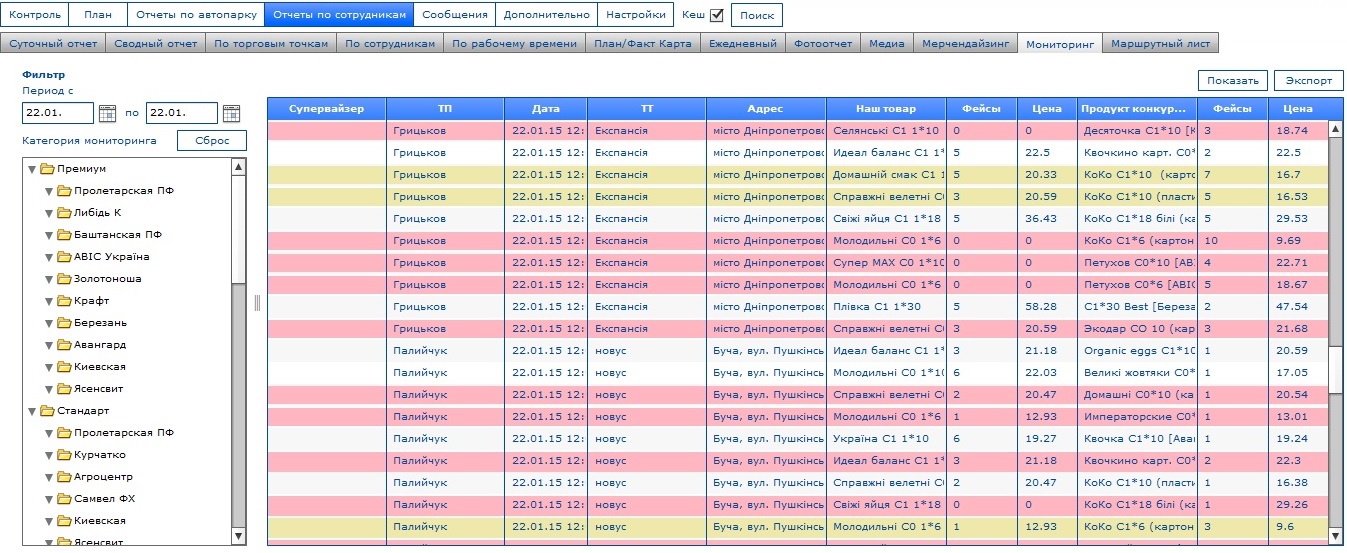Screen dimensions: 1347x553
Task: Click the Премиум folder icon
Action: [x=48, y=169]
